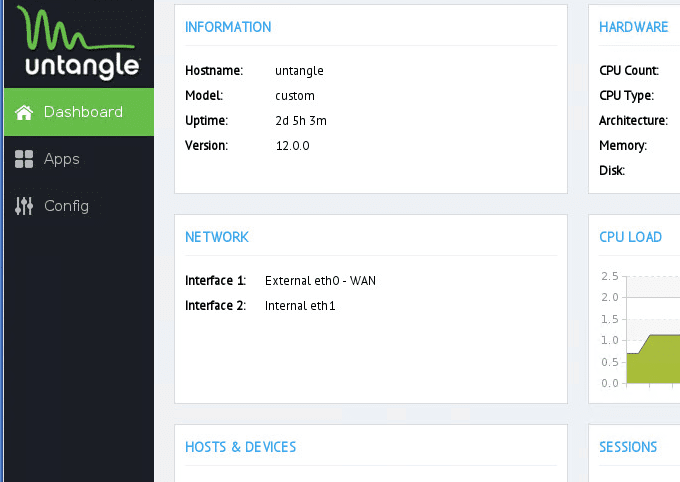Click the Information panel title

[228, 27]
